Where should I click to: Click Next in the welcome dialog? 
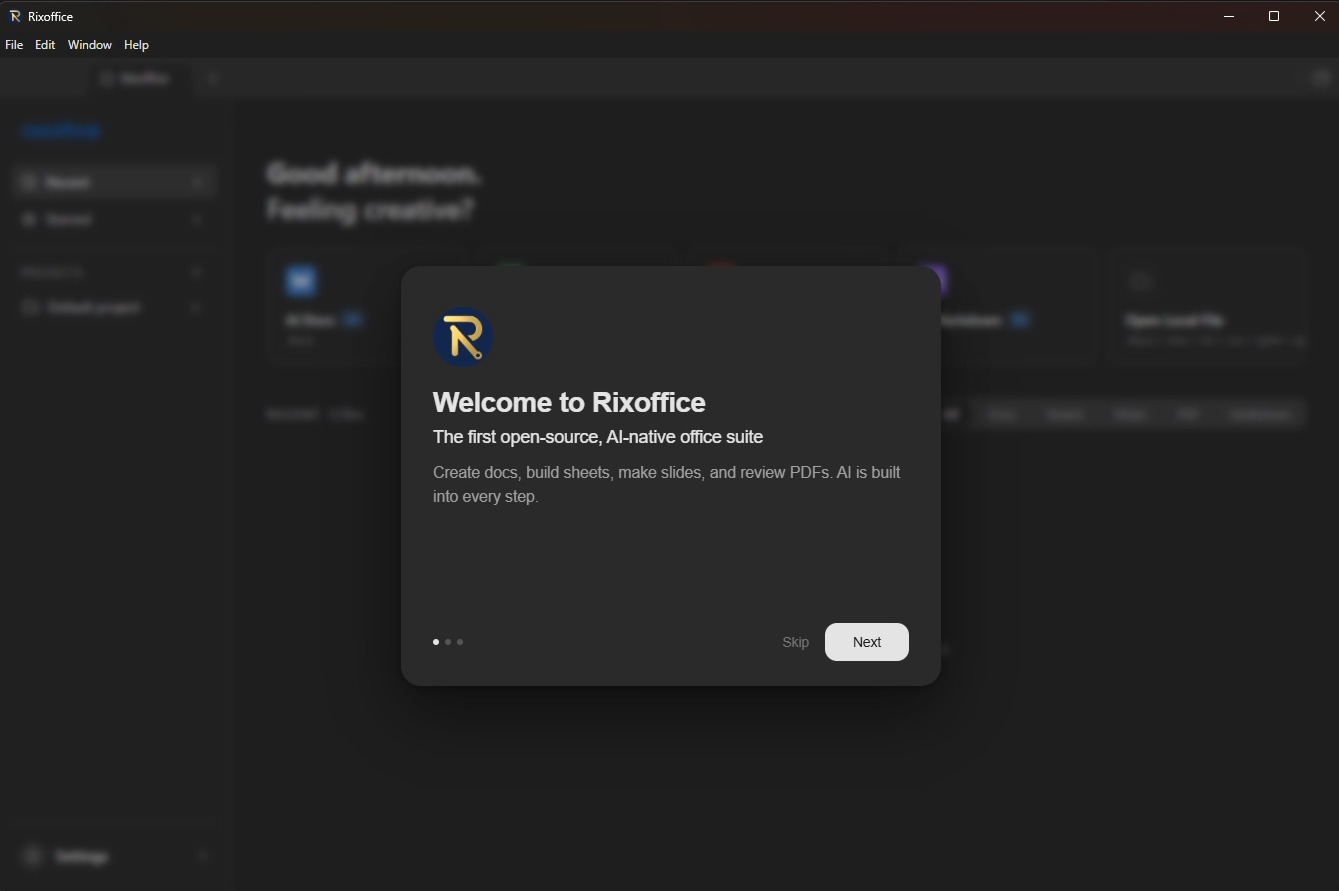click(x=866, y=642)
